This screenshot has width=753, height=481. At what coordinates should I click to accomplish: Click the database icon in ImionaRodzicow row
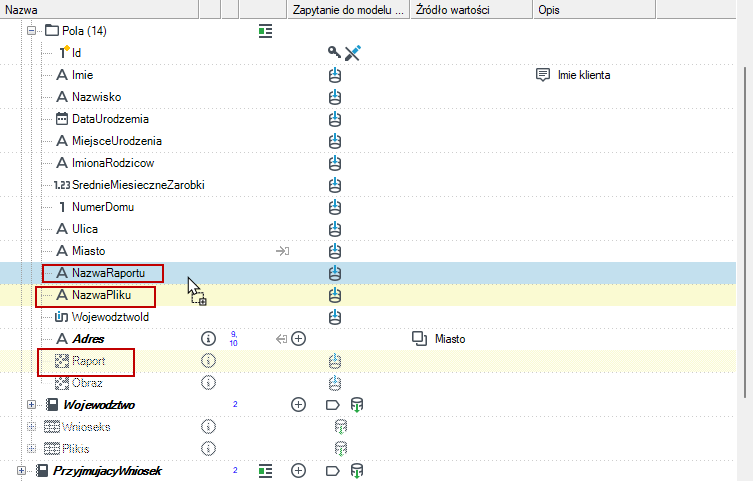335,164
